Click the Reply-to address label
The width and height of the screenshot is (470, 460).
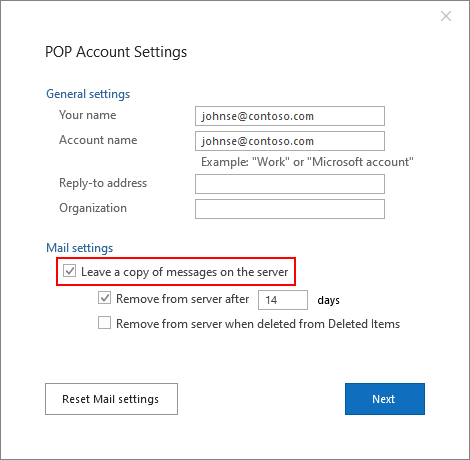click(x=103, y=183)
